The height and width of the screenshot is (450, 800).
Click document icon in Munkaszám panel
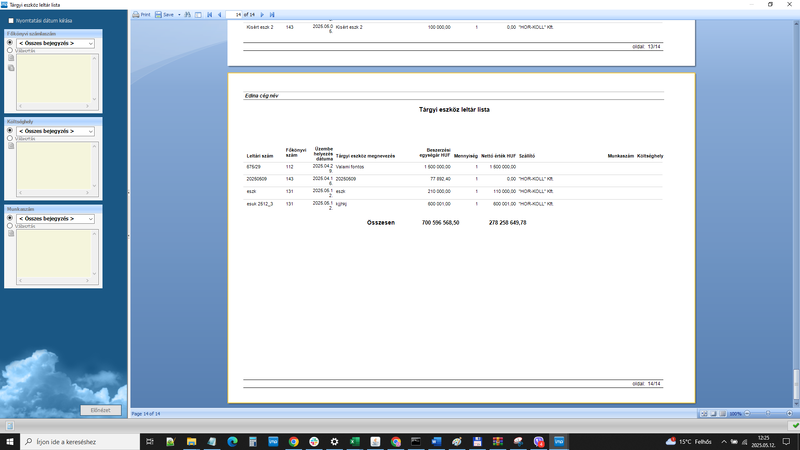(11, 233)
